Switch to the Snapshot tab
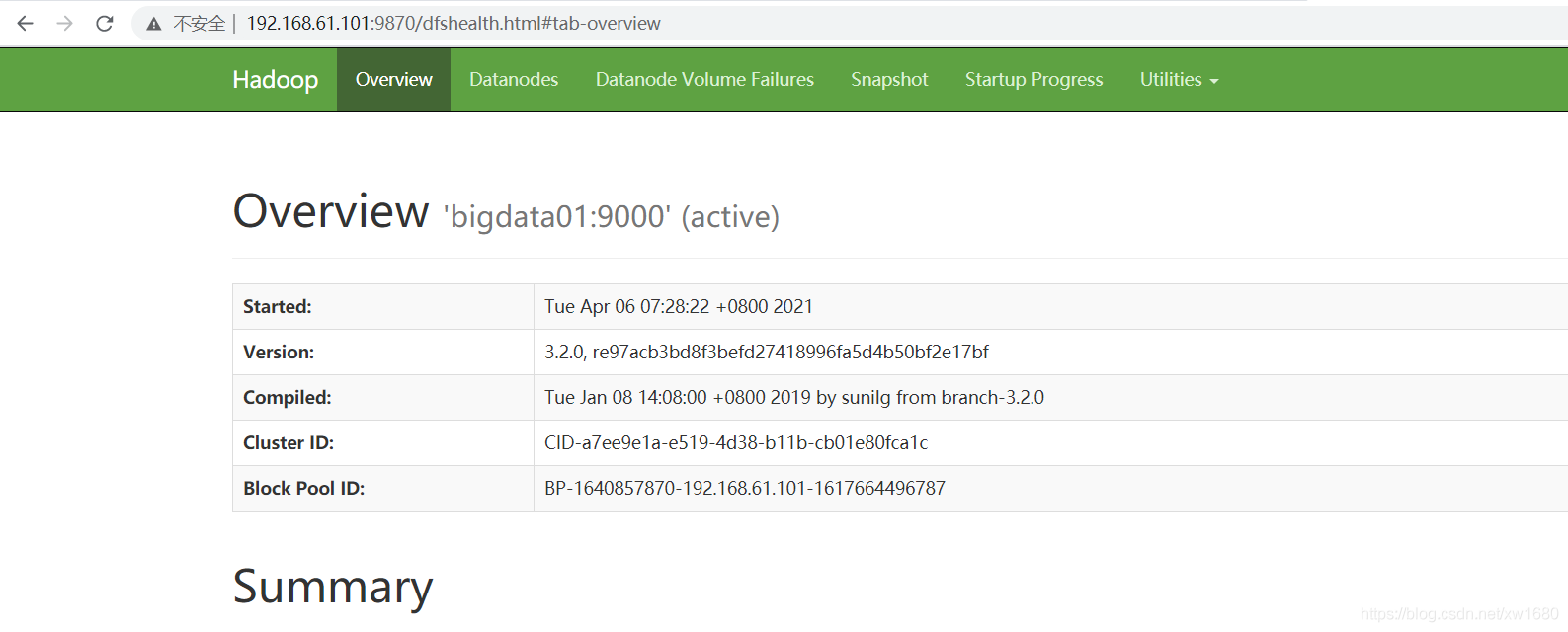The image size is (1568, 632). pos(889,79)
